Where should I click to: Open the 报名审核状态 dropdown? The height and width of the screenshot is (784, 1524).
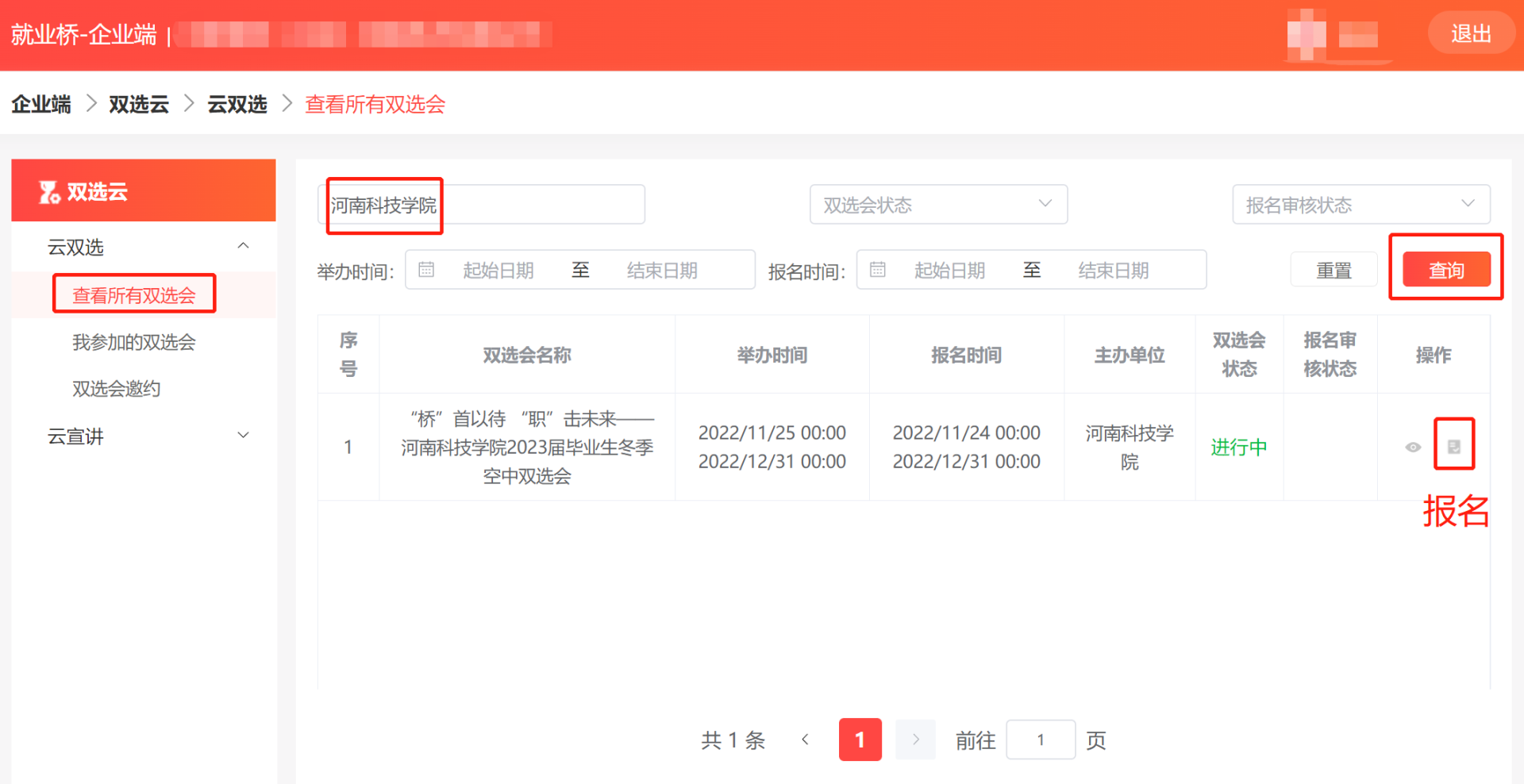coord(1361,205)
